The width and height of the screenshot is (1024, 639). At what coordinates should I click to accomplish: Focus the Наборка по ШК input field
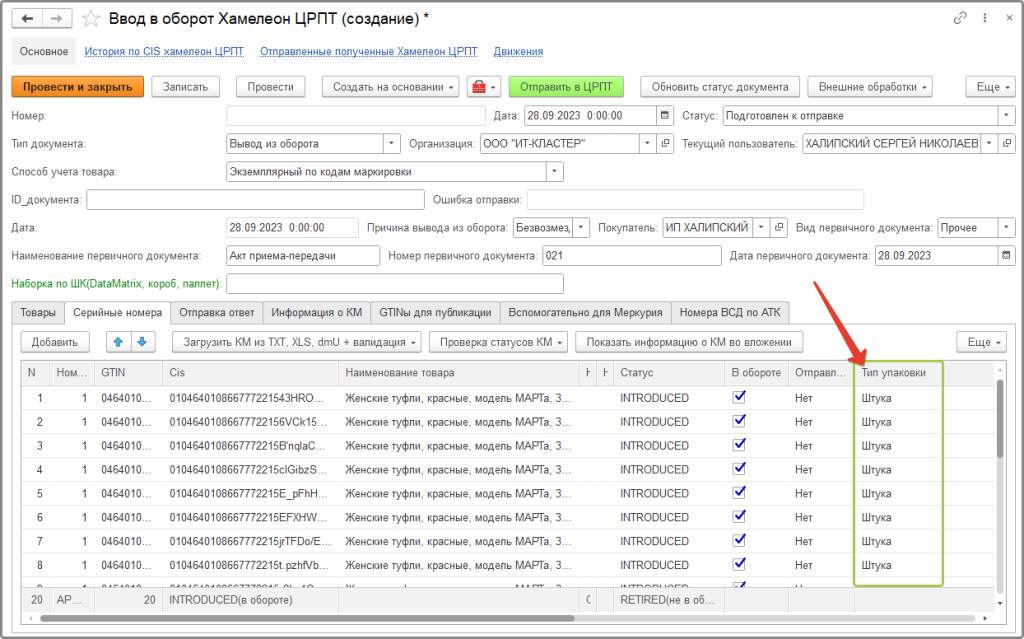coord(395,284)
